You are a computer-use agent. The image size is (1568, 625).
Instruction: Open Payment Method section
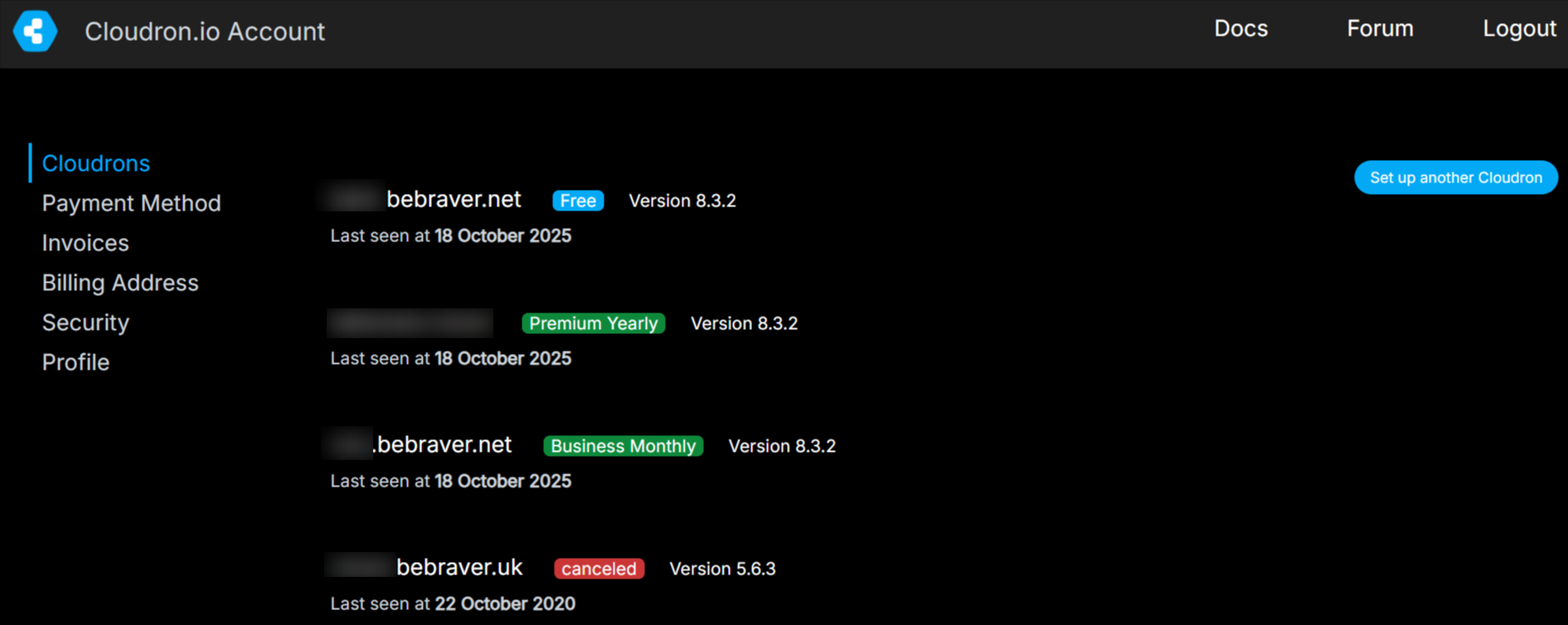click(131, 203)
